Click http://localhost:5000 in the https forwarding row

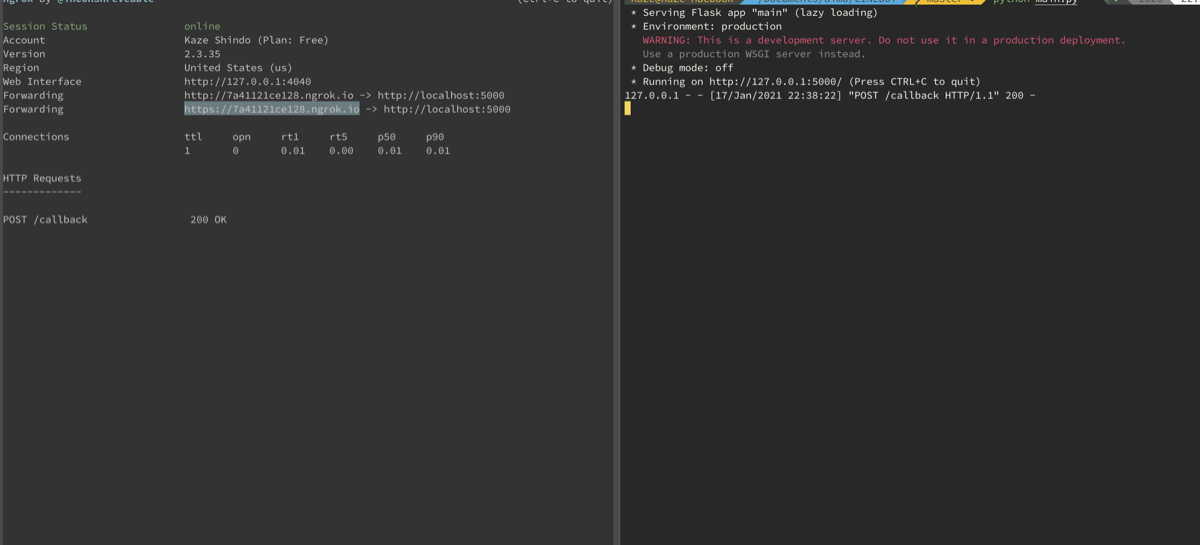point(446,109)
